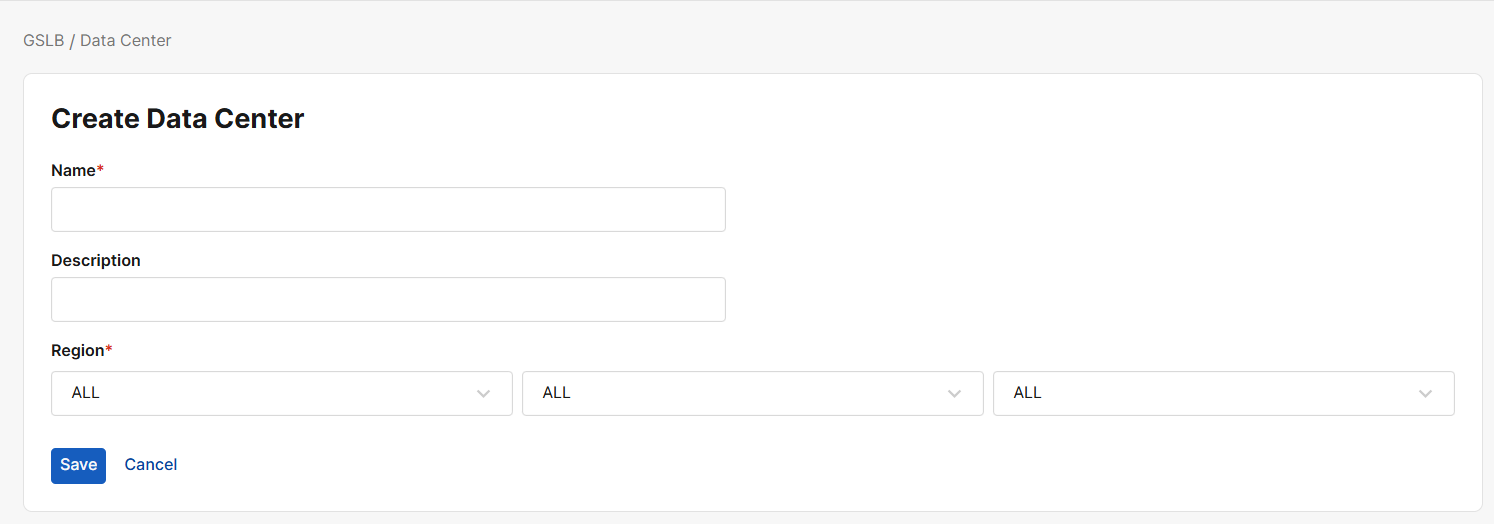Focus the Name input field
The width and height of the screenshot is (1494, 524).
[x=388, y=209]
